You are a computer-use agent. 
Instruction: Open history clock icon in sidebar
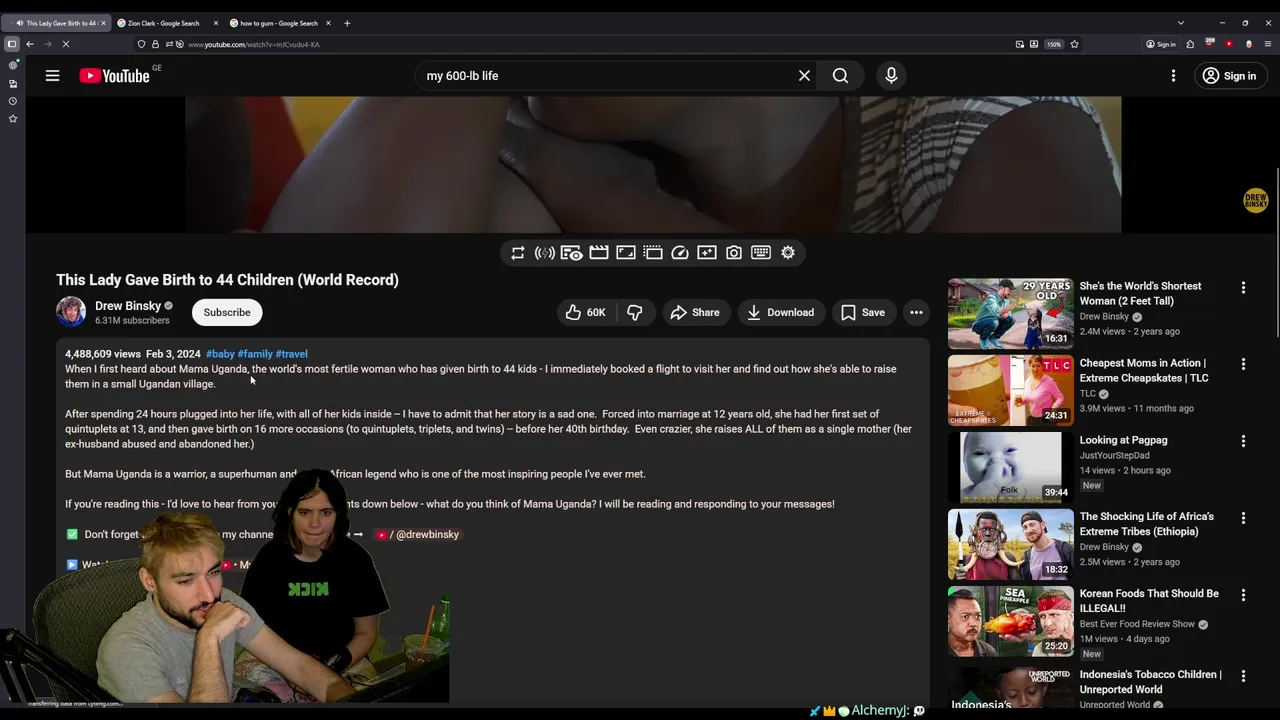[13, 101]
